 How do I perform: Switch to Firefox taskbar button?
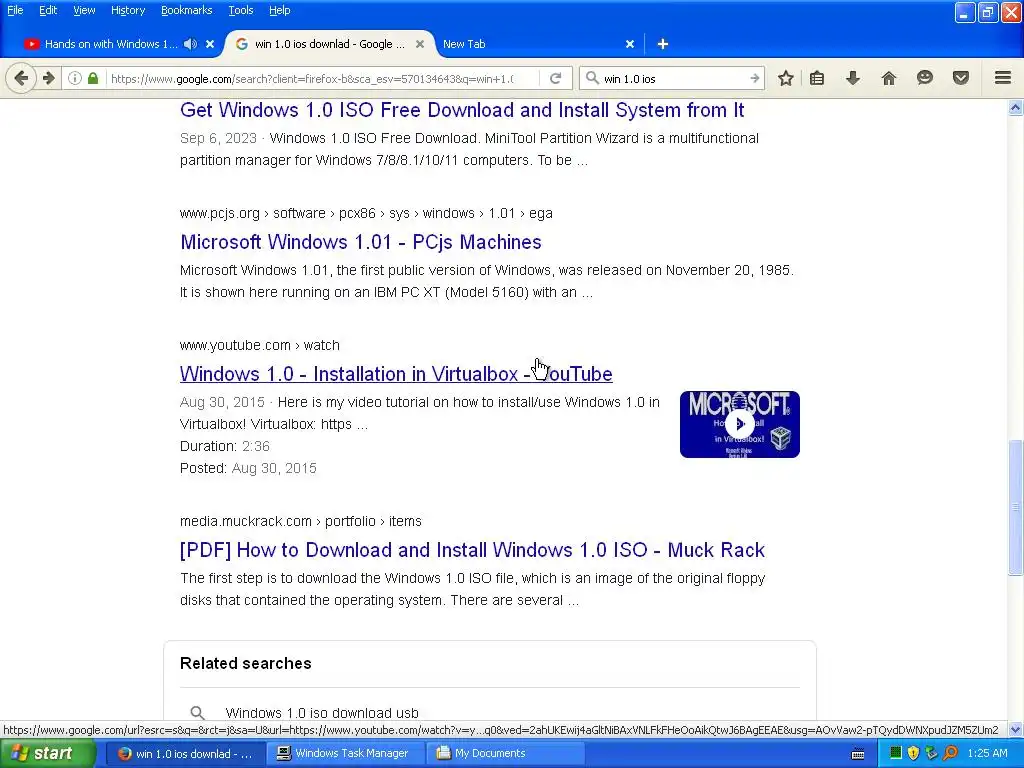pyautogui.click(x=184, y=753)
